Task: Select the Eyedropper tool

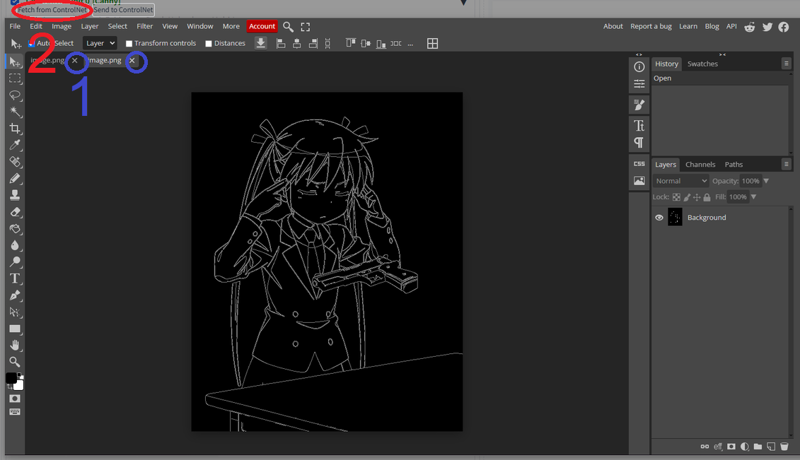Action: 15,145
